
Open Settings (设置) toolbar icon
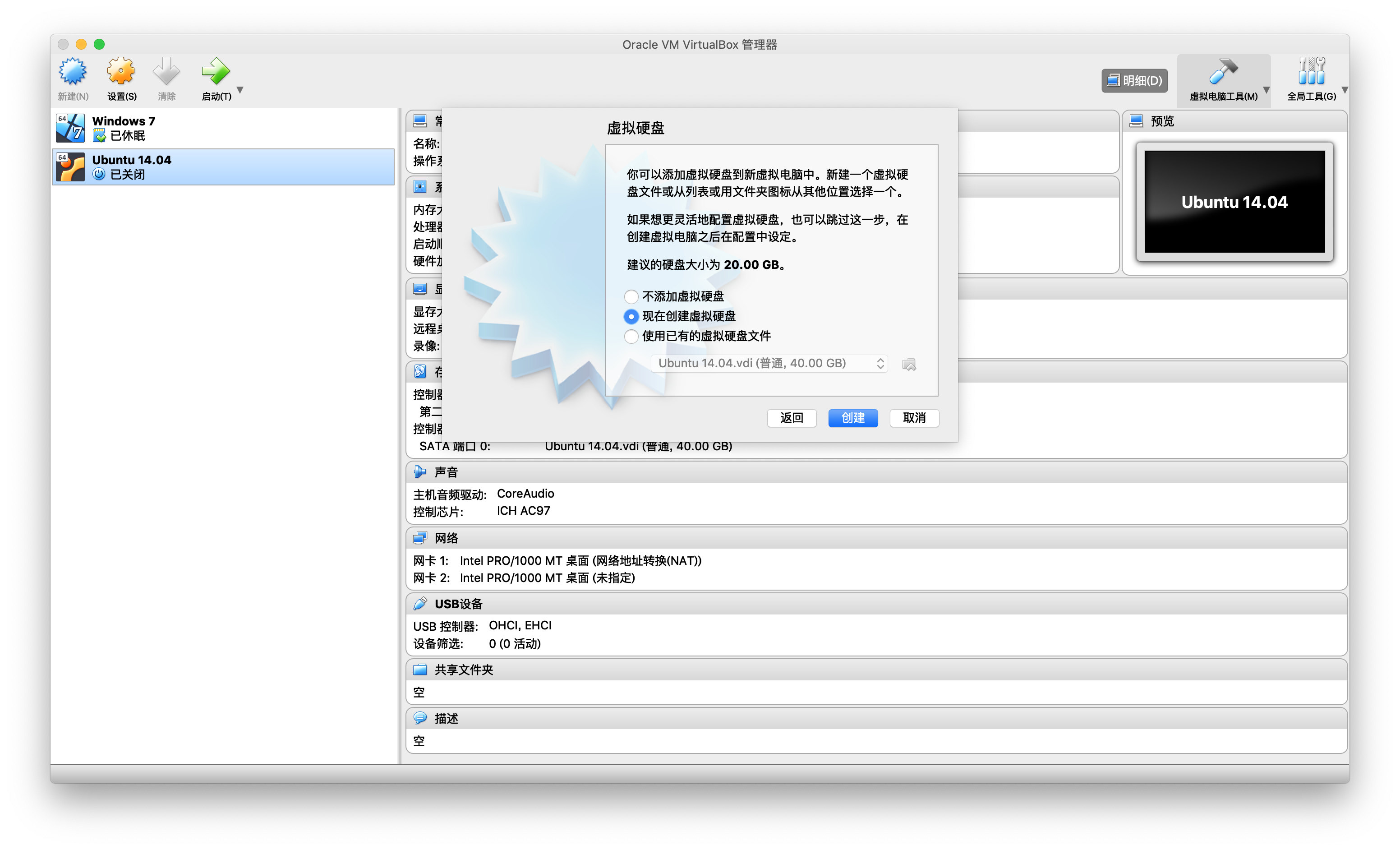point(121,72)
